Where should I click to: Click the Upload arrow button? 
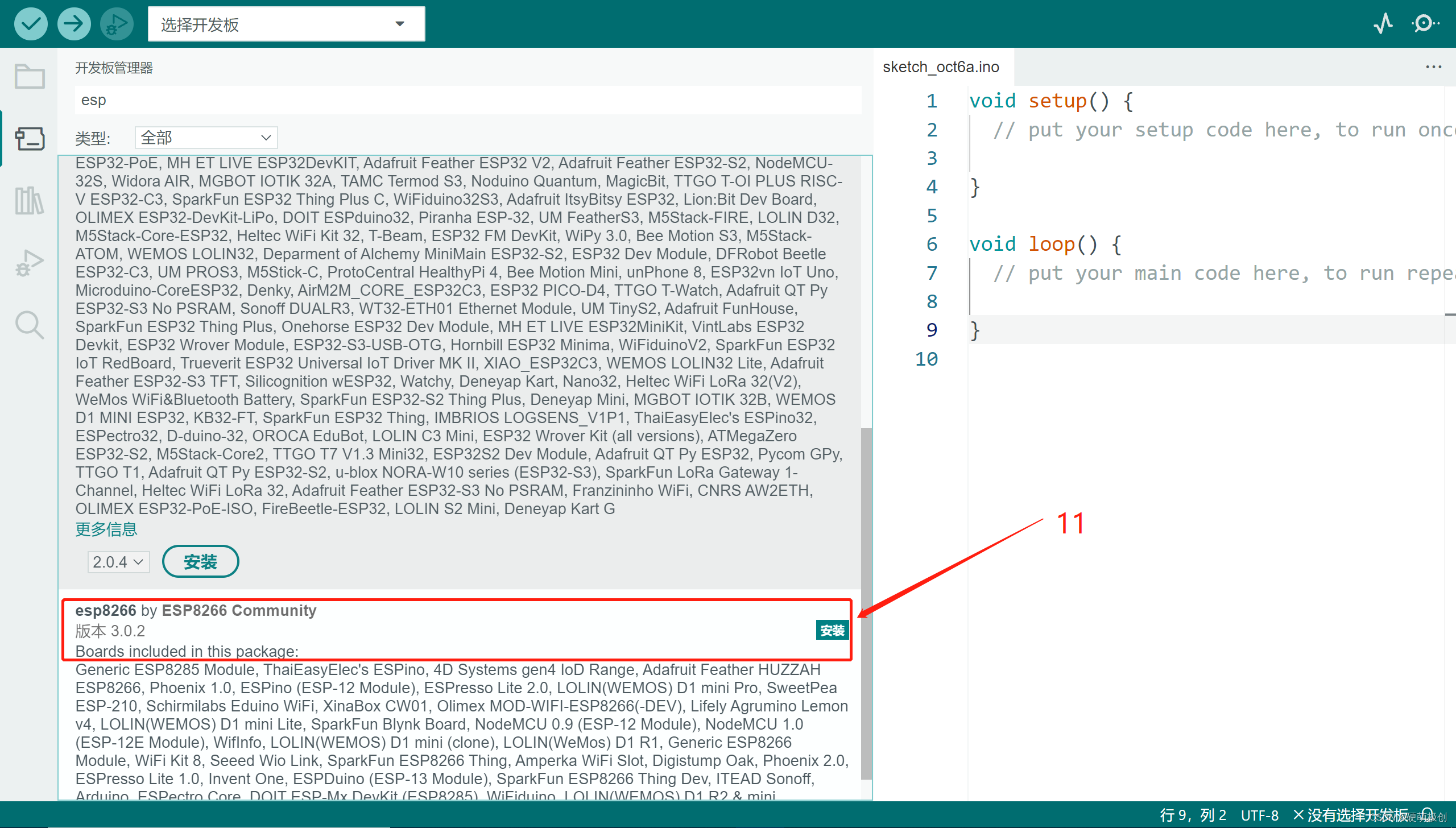click(x=74, y=24)
